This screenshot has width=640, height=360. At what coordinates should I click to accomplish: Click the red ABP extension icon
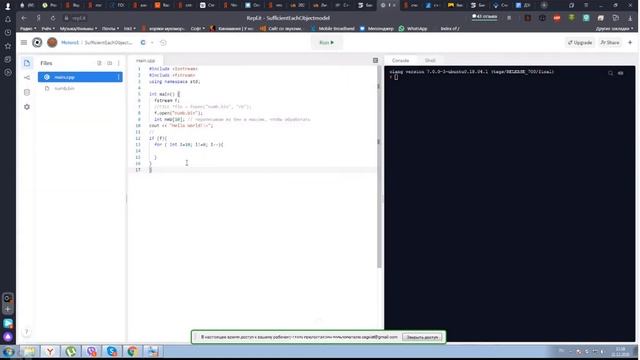(557, 18)
